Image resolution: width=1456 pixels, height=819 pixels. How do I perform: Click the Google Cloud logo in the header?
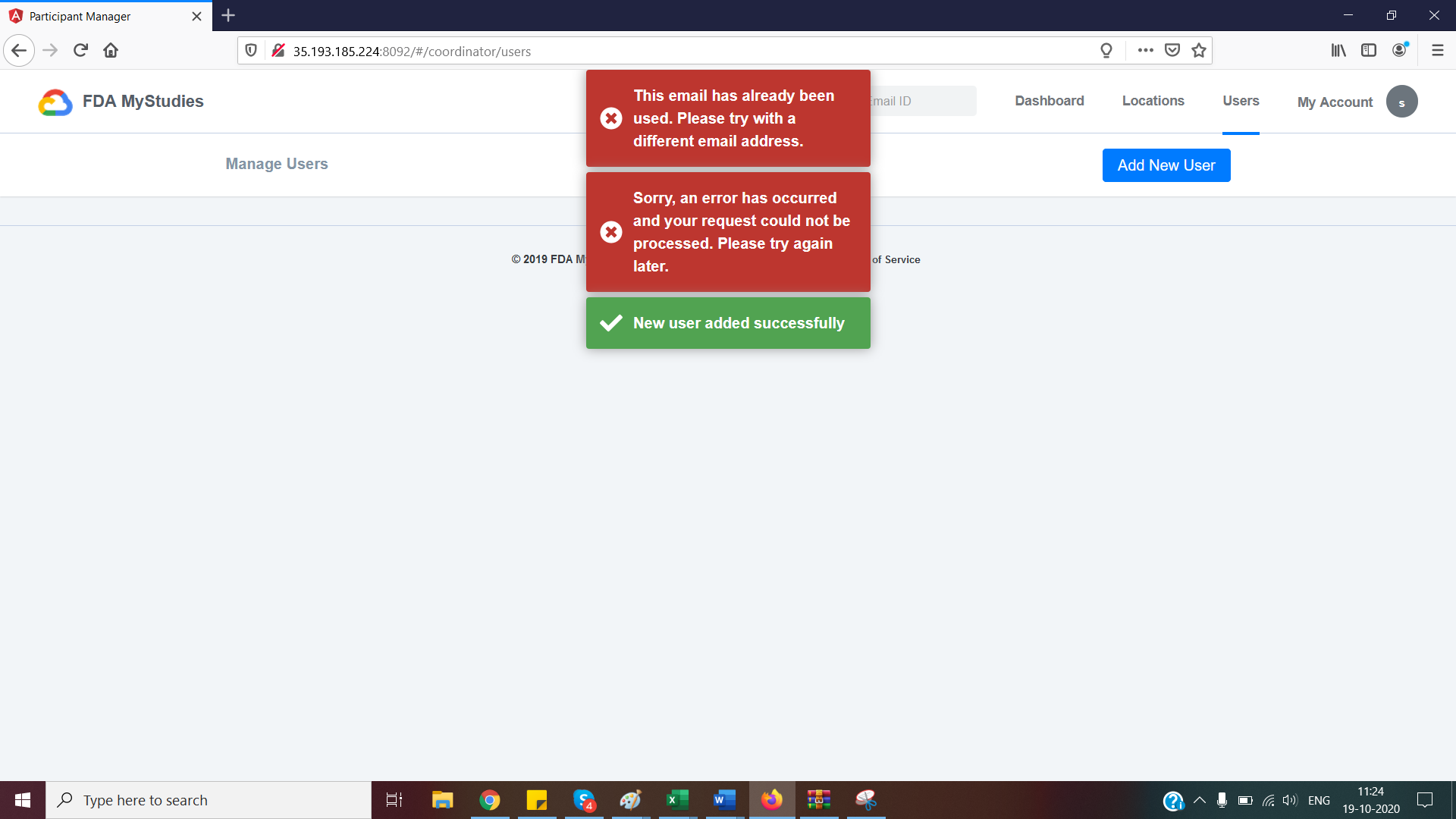(53, 101)
